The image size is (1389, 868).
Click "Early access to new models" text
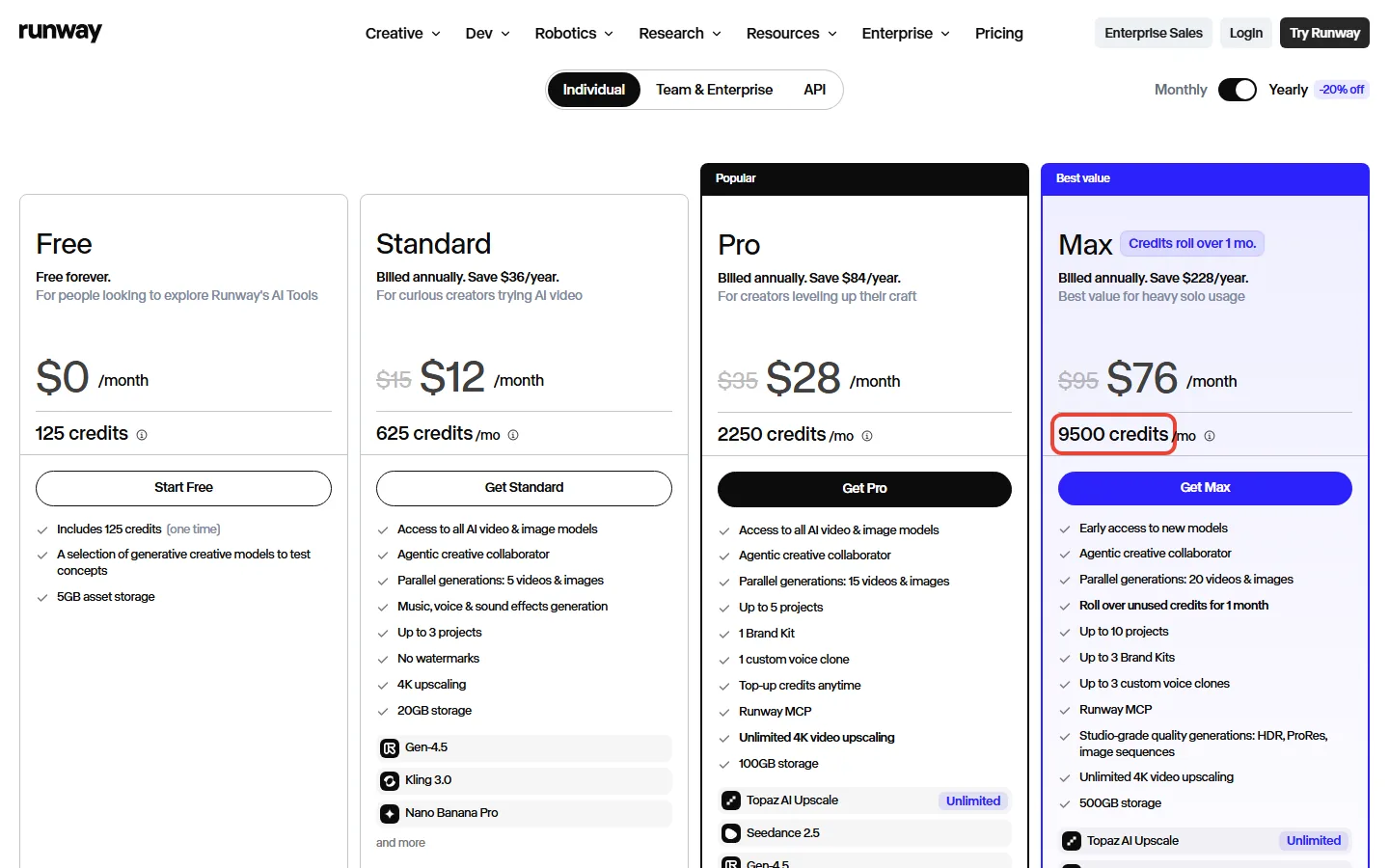coord(1154,529)
